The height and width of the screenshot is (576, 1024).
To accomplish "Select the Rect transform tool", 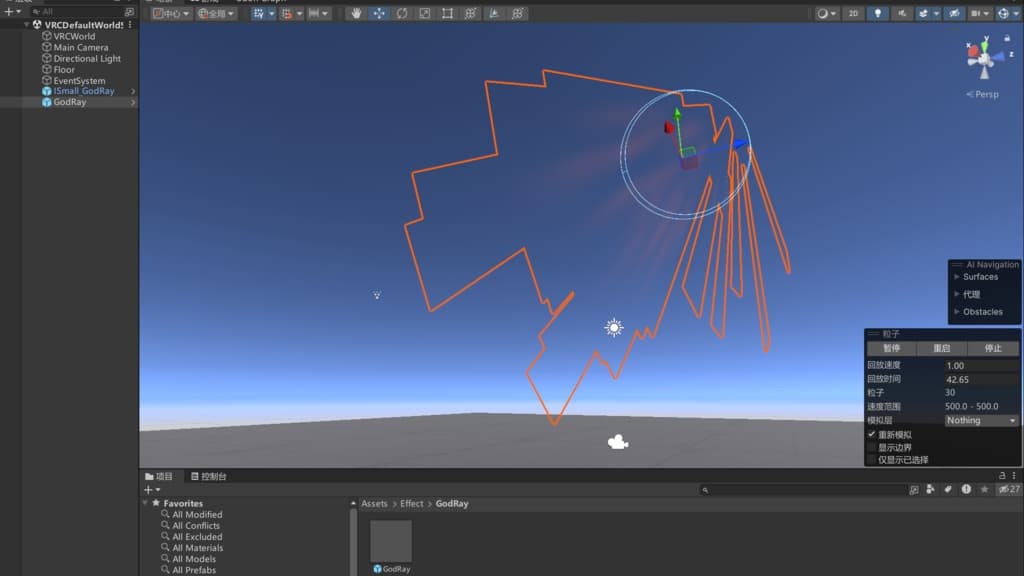I will (447, 14).
